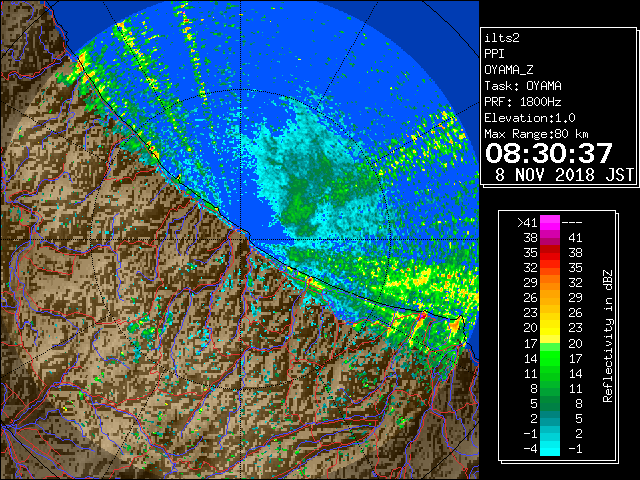
Task: Pick the orange 29 dBZ legend swatch
Action: tap(550, 283)
